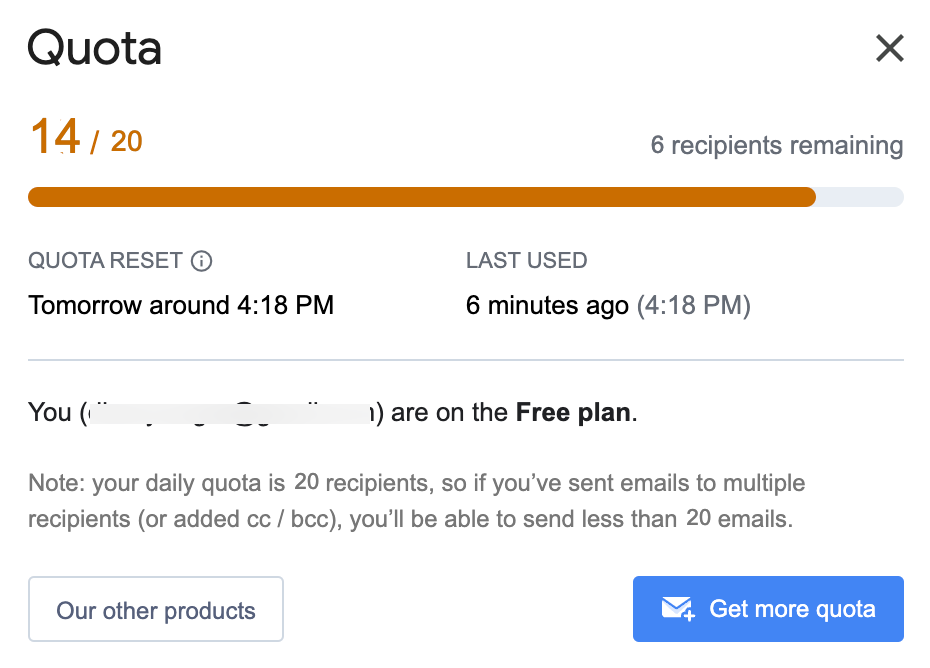This screenshot has height=668, width=930.
Task: Click the "6 recipients remaining" text
Action: click(776, 145)
